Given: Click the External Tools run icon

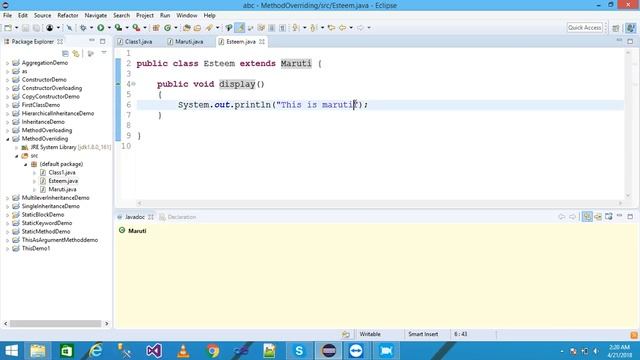Looking at the screenshot, I should tap(136, 28).
